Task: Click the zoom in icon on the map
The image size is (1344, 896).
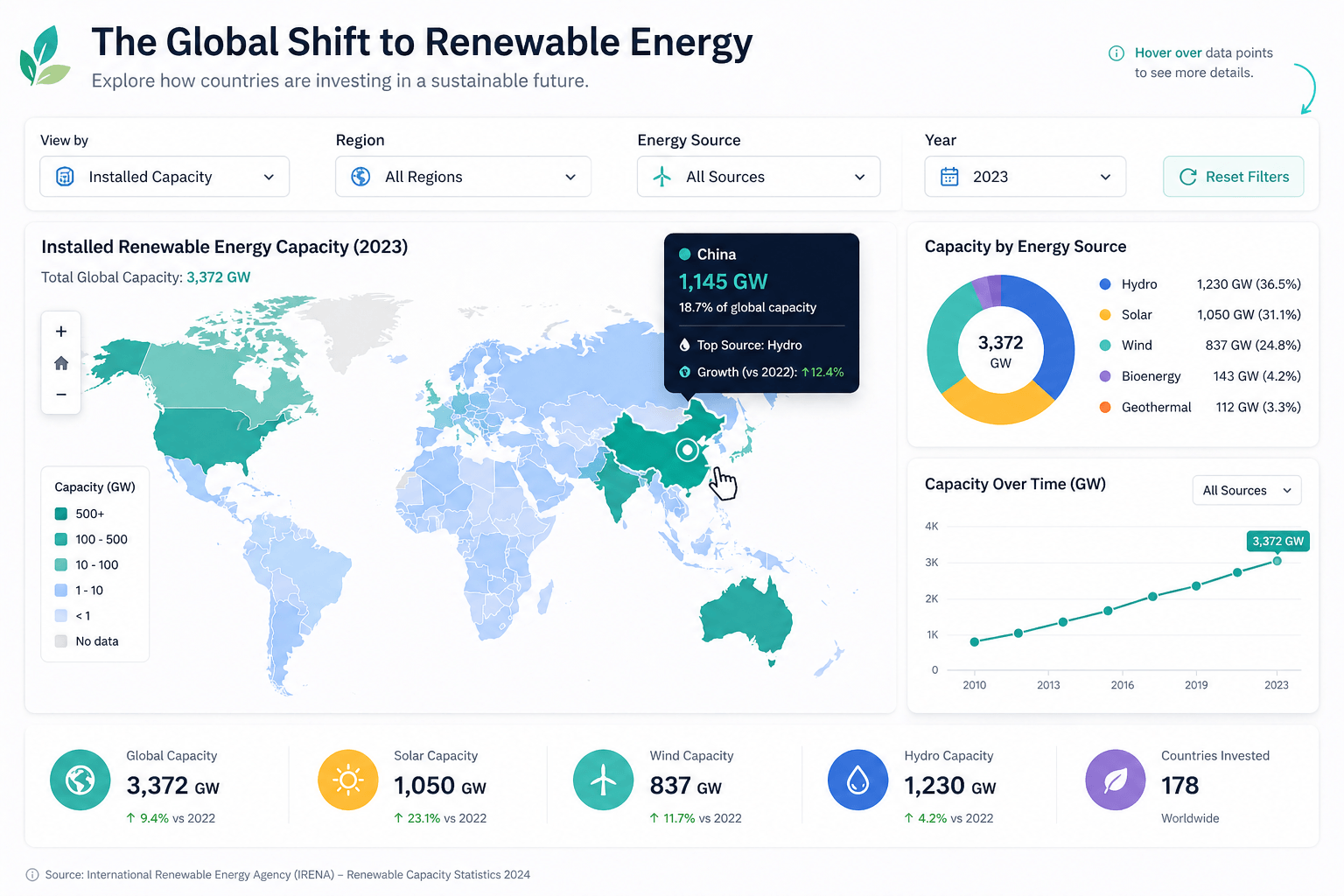Action: pos(60,331)
